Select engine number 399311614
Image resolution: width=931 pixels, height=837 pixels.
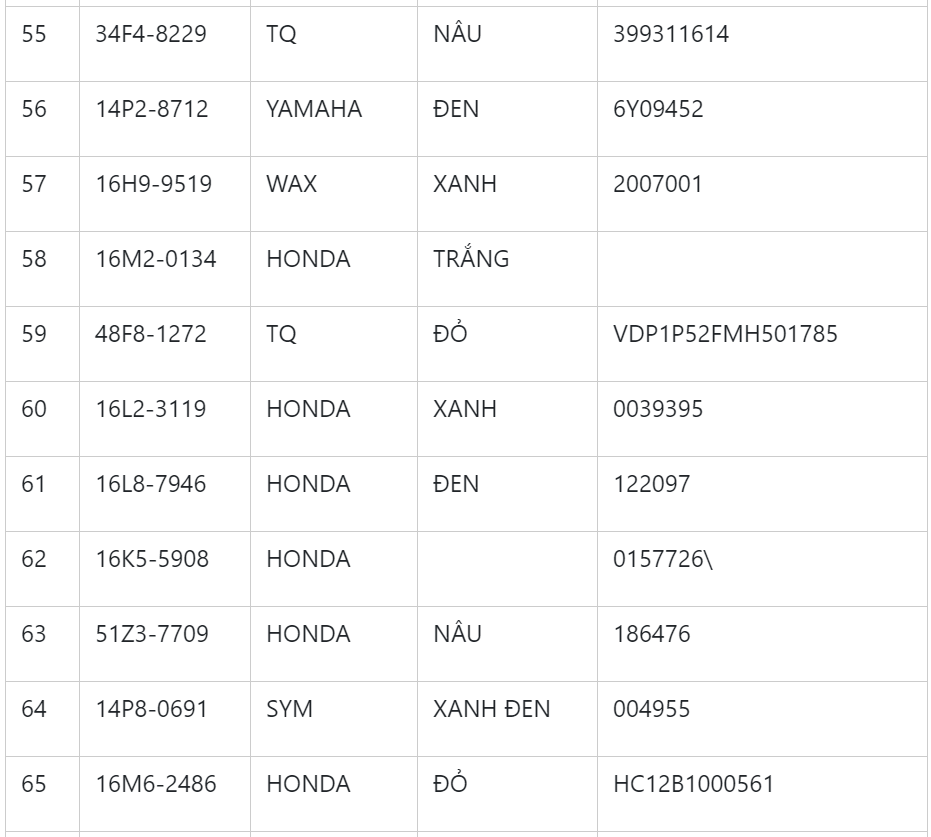671,35
